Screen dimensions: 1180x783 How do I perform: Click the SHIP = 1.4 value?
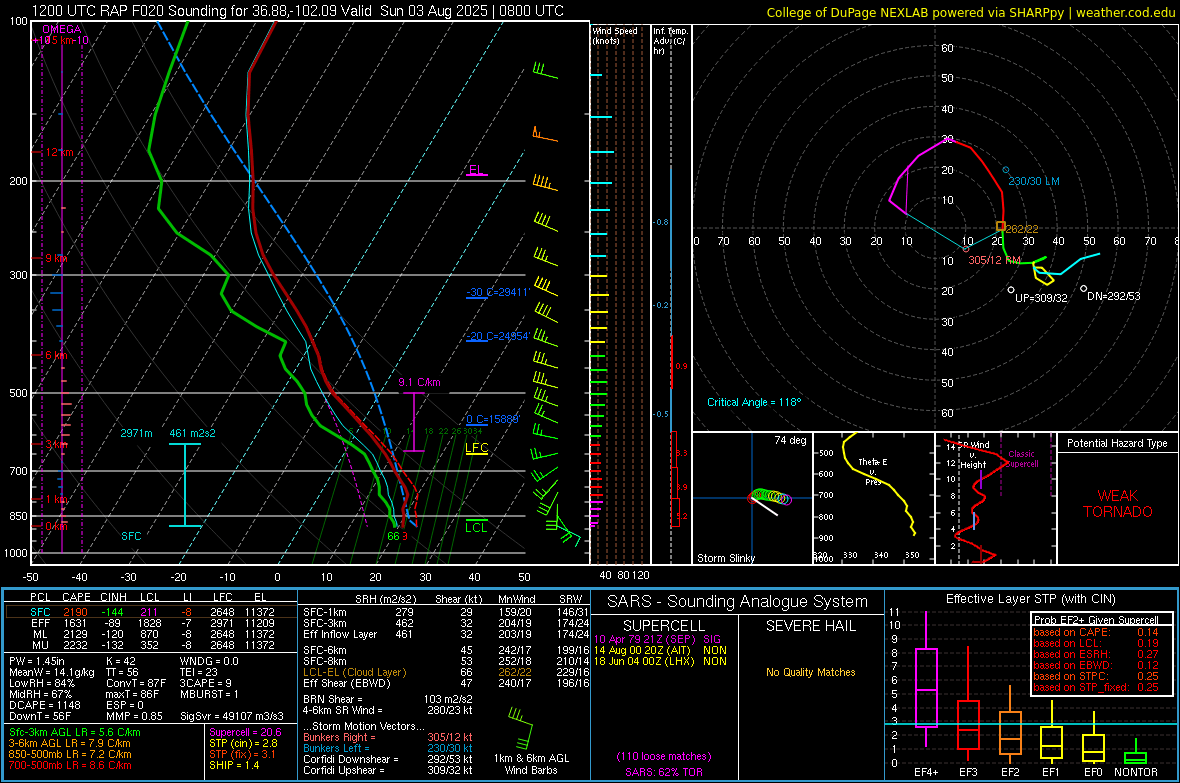click(x=234, y=765)
